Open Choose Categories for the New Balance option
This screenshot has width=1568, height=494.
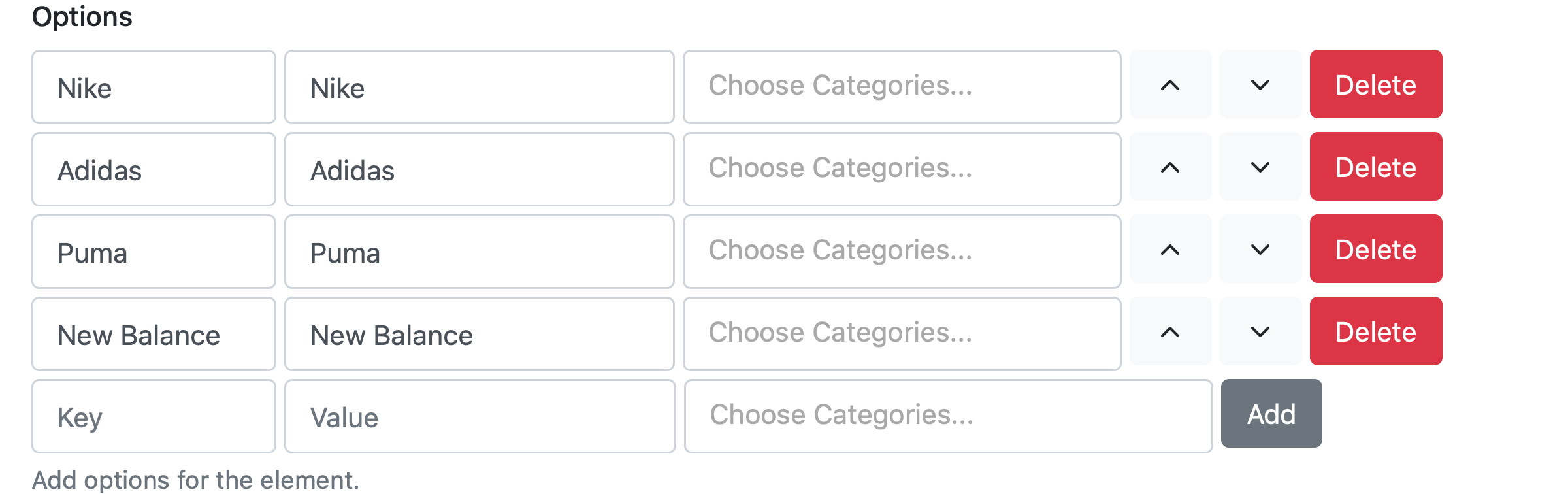(902, 333)
